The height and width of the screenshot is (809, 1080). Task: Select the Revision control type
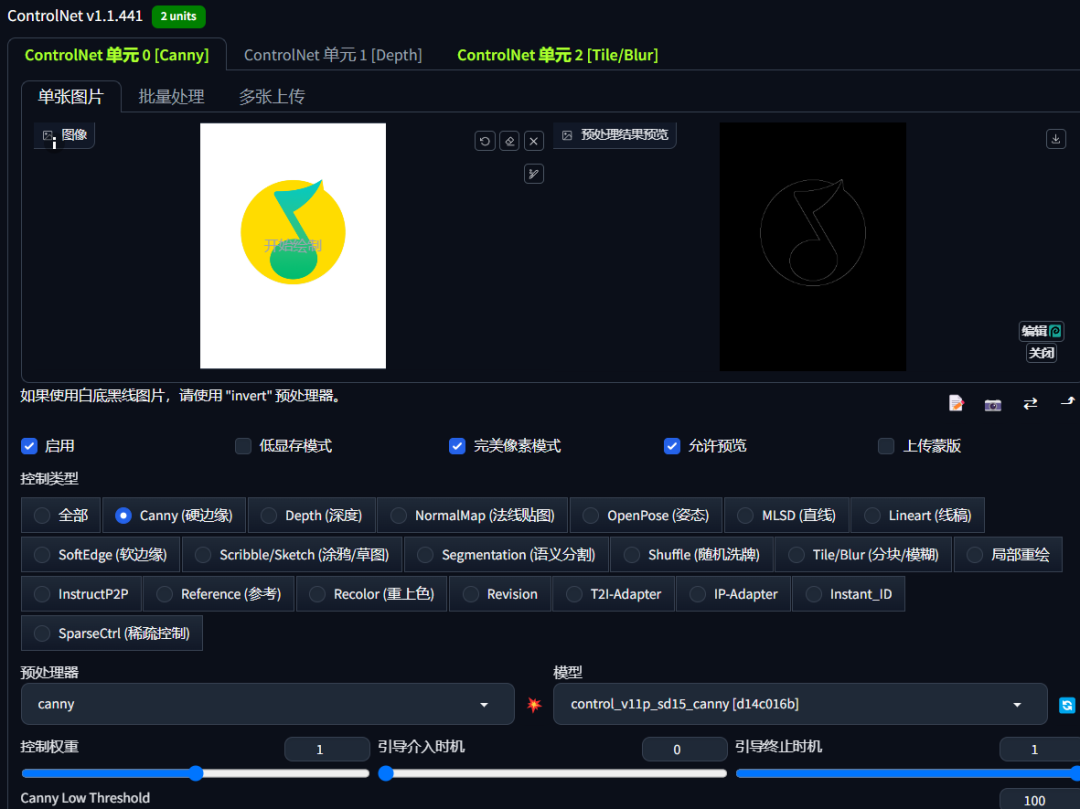click(500, 593)
